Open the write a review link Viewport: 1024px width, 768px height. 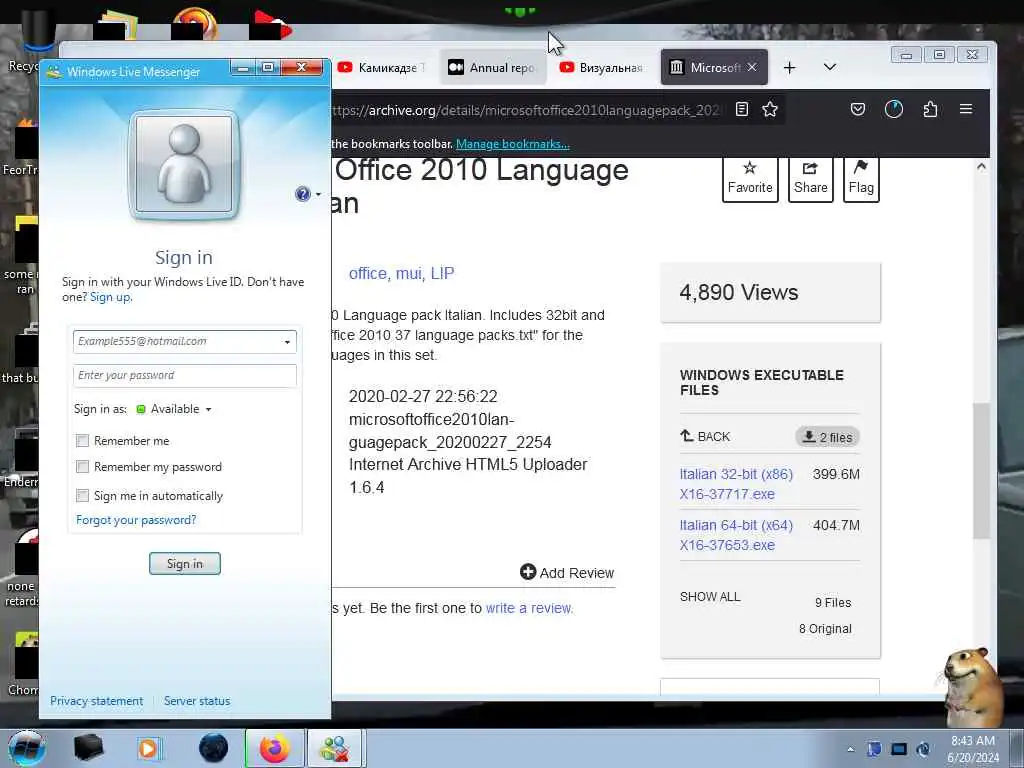point(529,608)
